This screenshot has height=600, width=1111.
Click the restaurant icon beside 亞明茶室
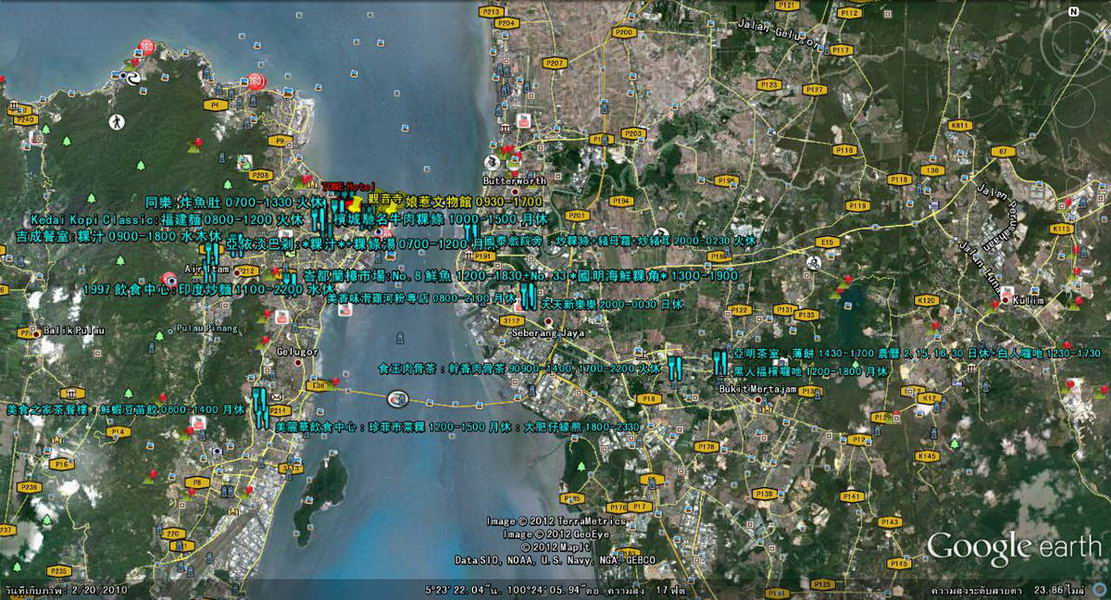(721, 362)
